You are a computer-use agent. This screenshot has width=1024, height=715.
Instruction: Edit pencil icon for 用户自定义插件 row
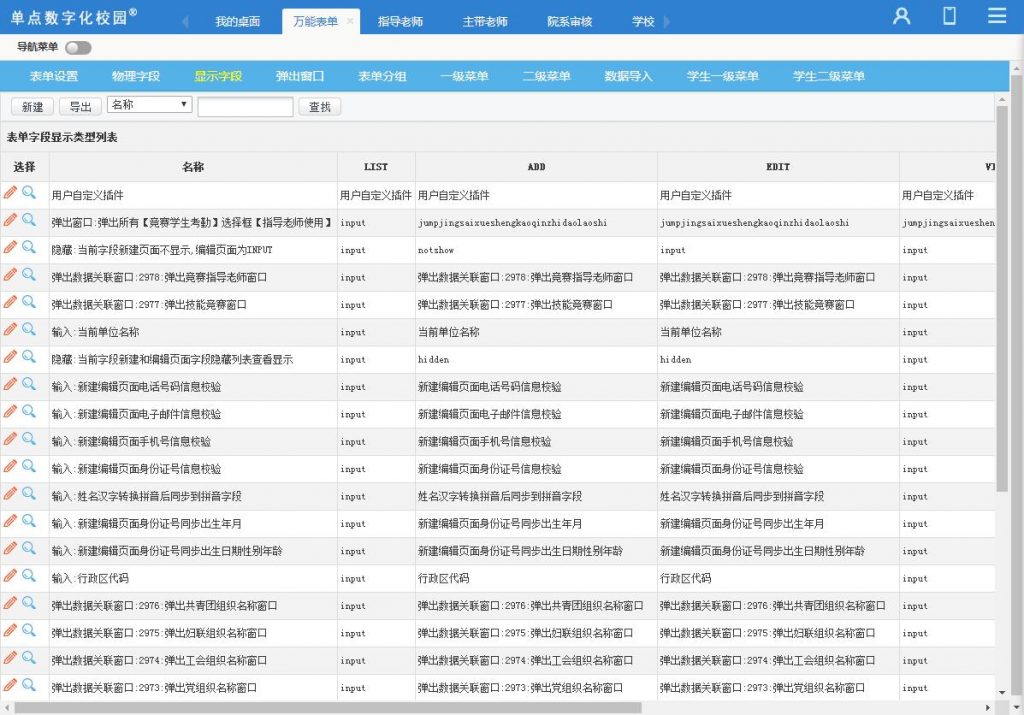click(x=10, y=192)
